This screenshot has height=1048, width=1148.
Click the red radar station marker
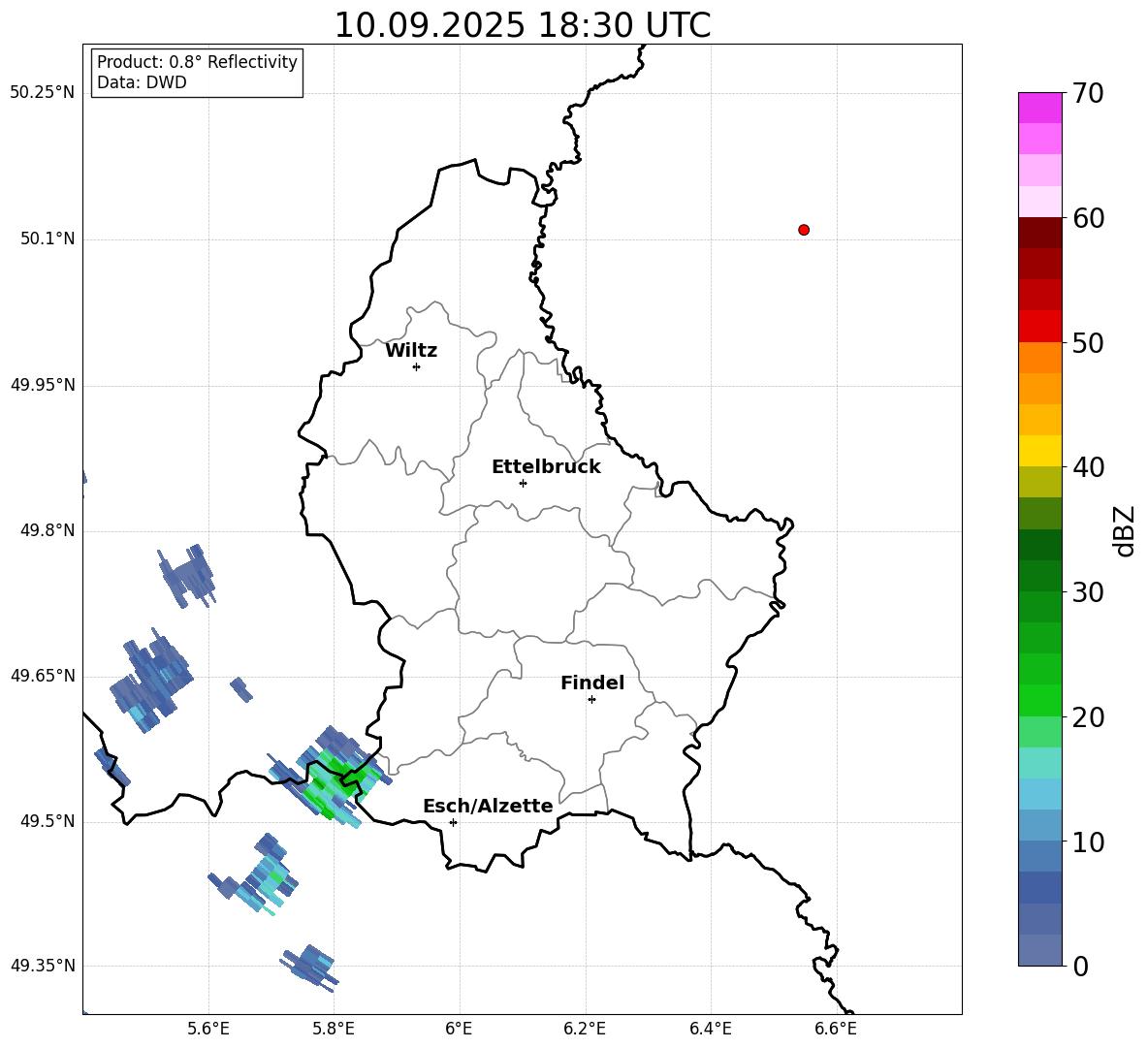coord(804,230)
